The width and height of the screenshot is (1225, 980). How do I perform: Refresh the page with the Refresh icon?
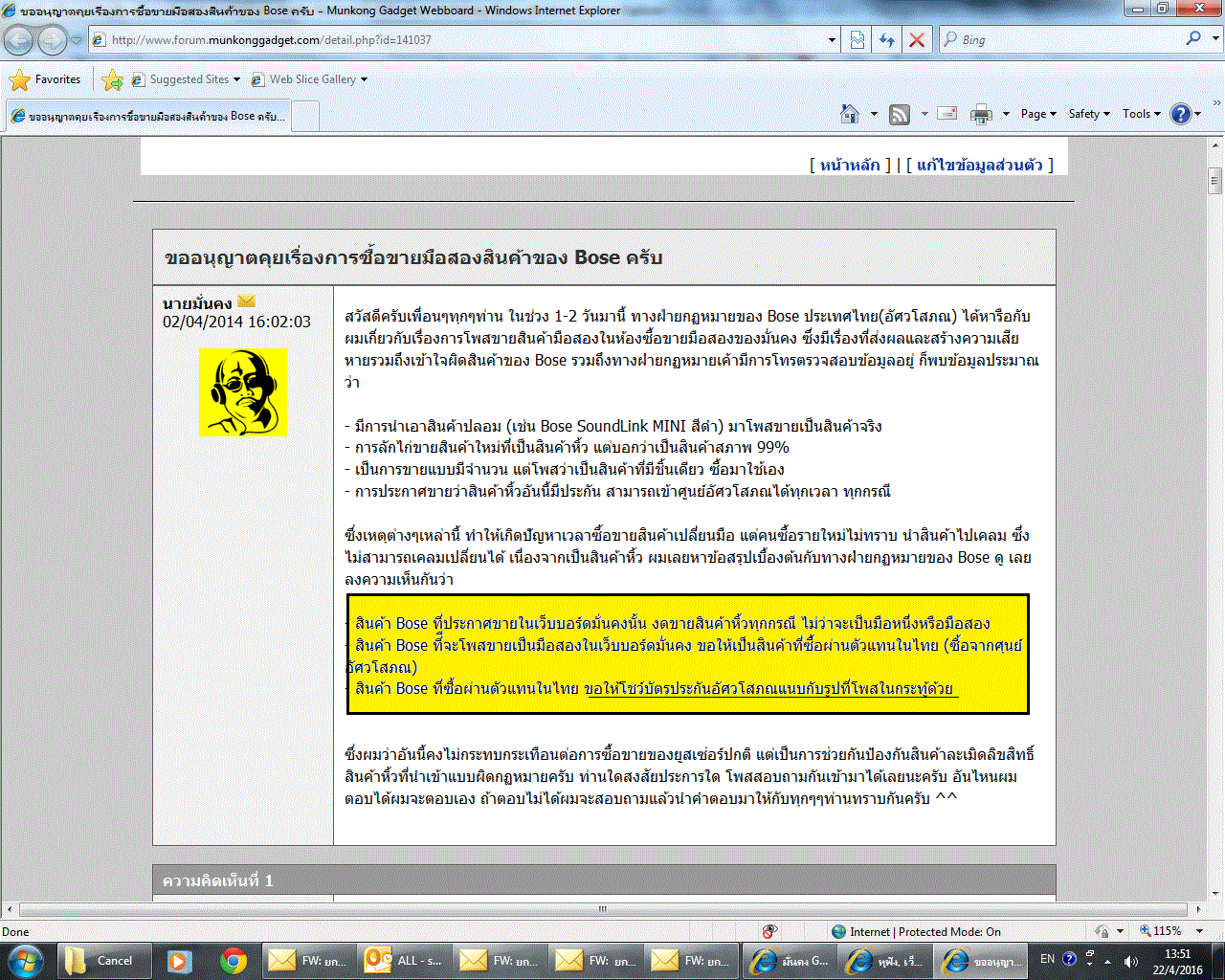point(887,40)
